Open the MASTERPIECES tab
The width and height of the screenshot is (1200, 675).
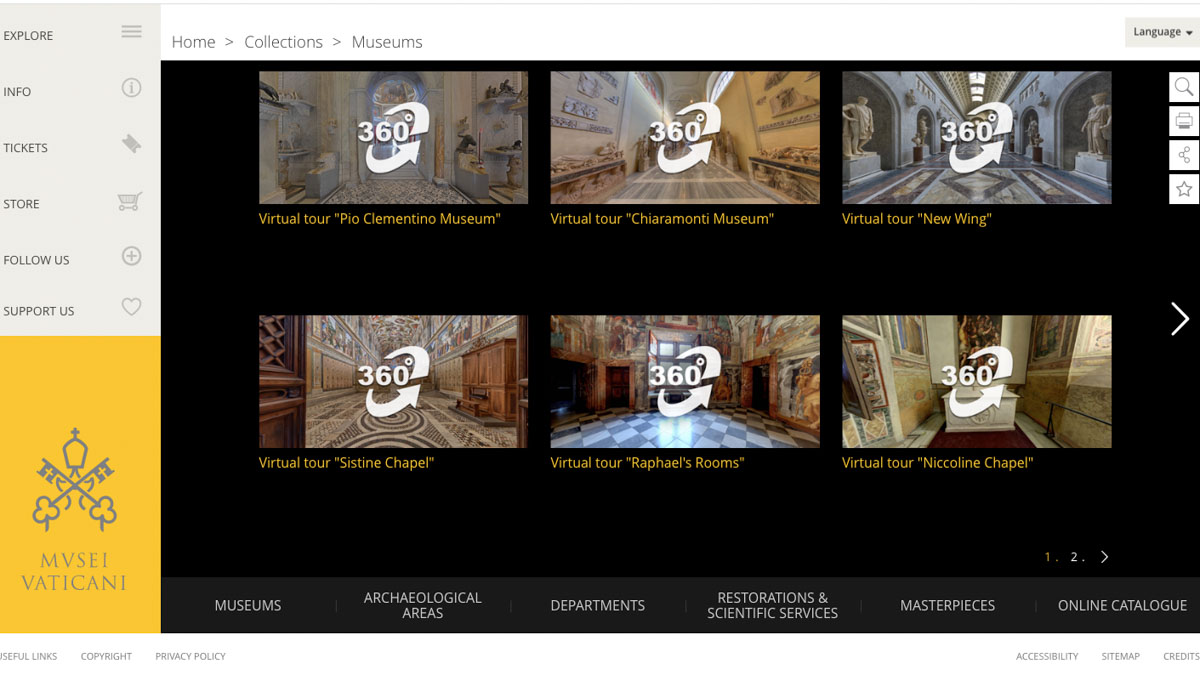tap(948, 605)
